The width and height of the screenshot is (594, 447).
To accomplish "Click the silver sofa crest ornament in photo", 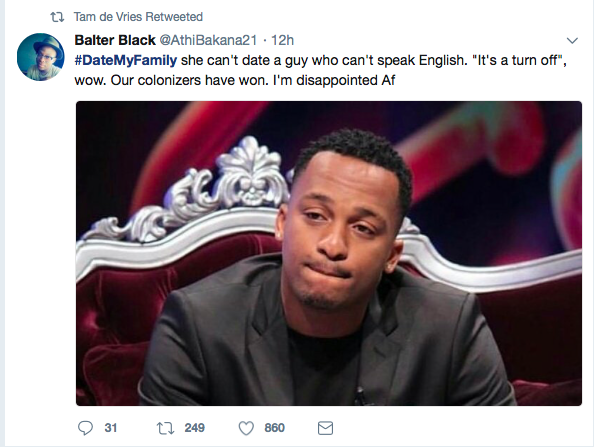I will pos(248,172).
